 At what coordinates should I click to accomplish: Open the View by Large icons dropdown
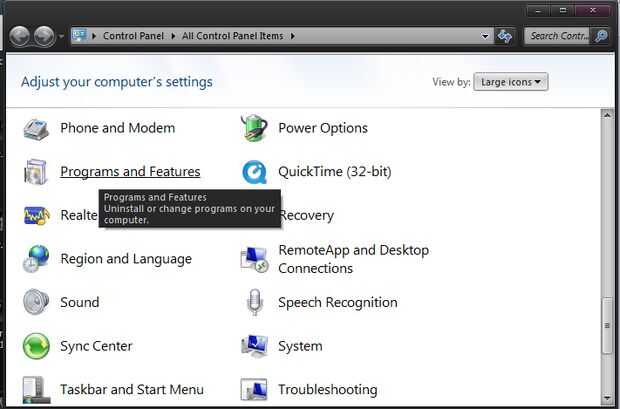point(511,82)
